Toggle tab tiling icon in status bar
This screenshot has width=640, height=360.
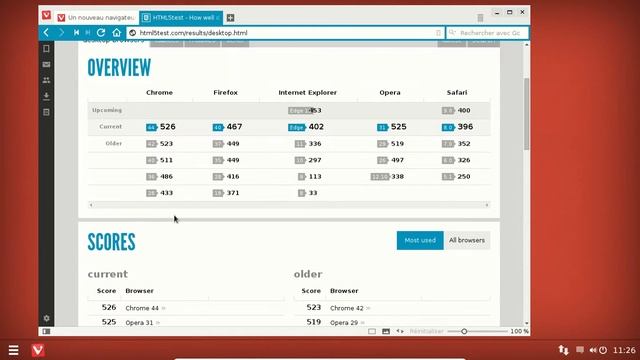[x=372, y=331]
